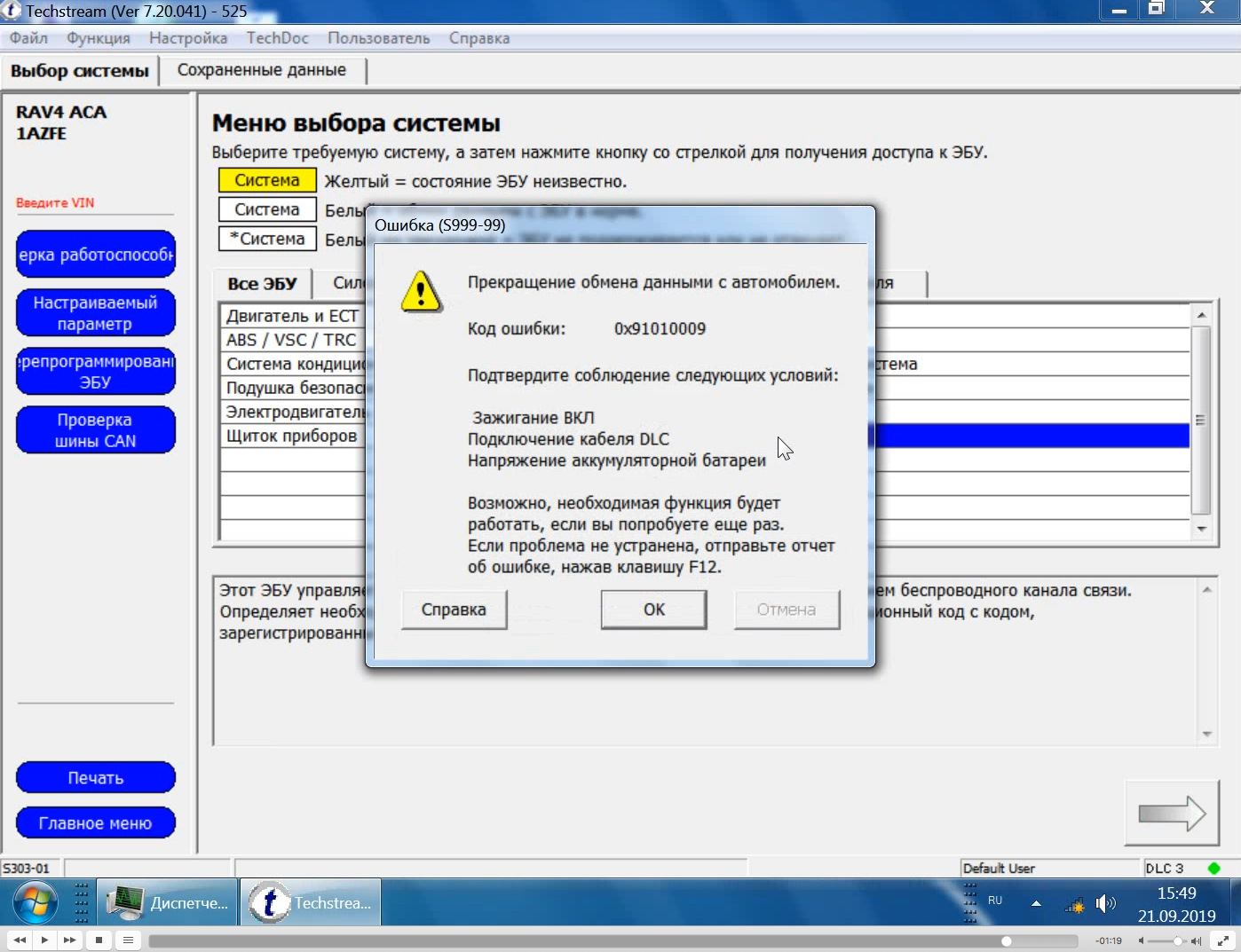
Task: Click the network tray icon
Action: [x=1075, y=905]
